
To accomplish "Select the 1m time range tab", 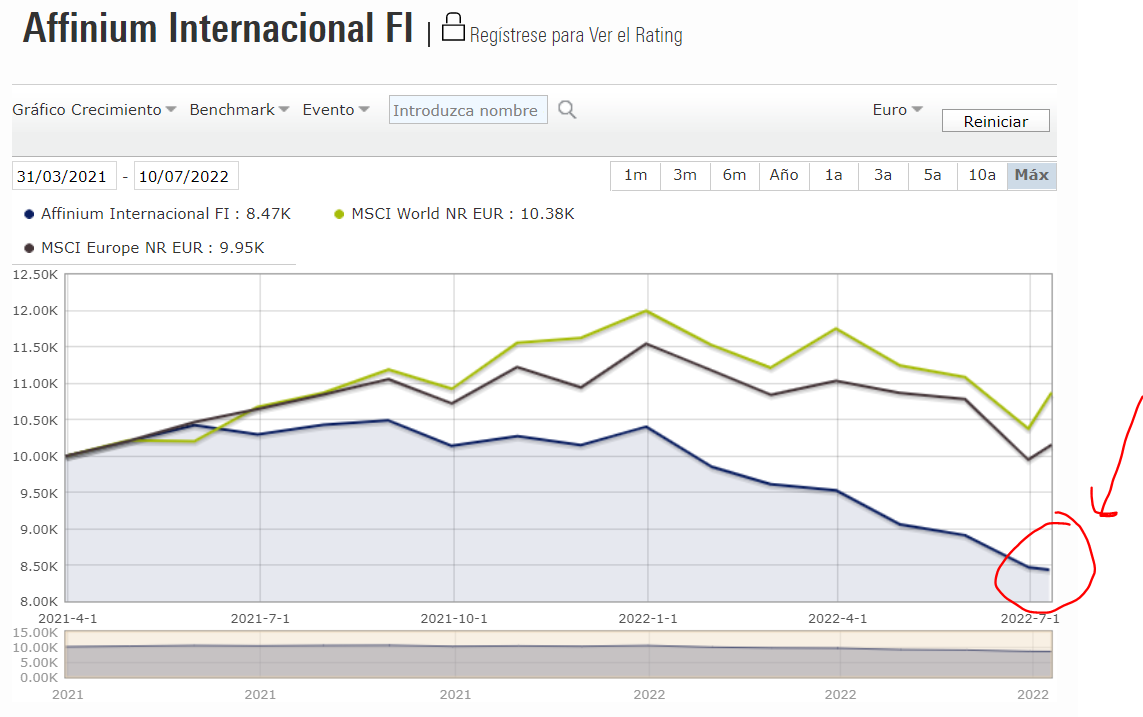I will tap(635, 175).
